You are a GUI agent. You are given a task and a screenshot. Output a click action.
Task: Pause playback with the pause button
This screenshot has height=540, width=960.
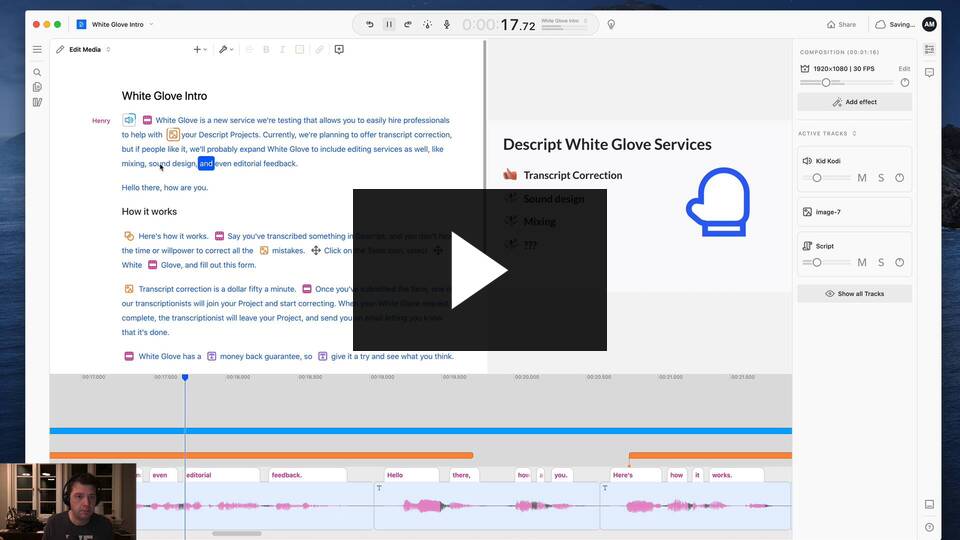389,24
